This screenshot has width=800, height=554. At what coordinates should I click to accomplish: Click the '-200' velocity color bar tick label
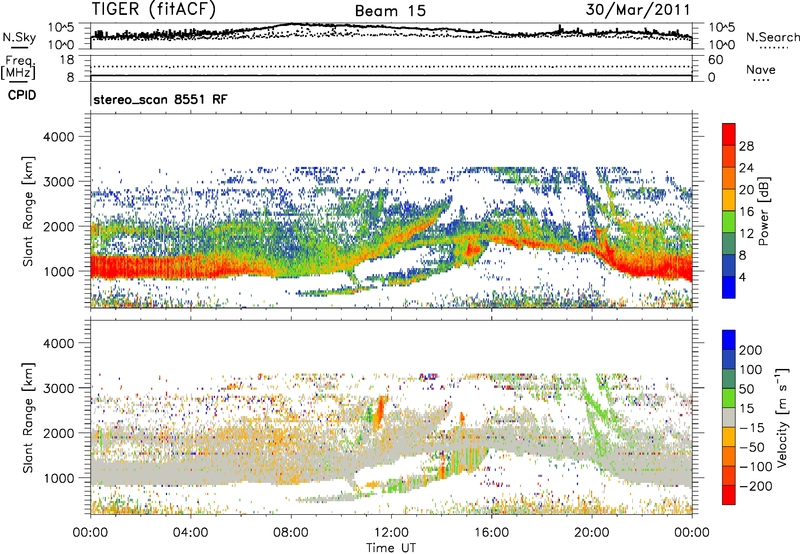755,486
